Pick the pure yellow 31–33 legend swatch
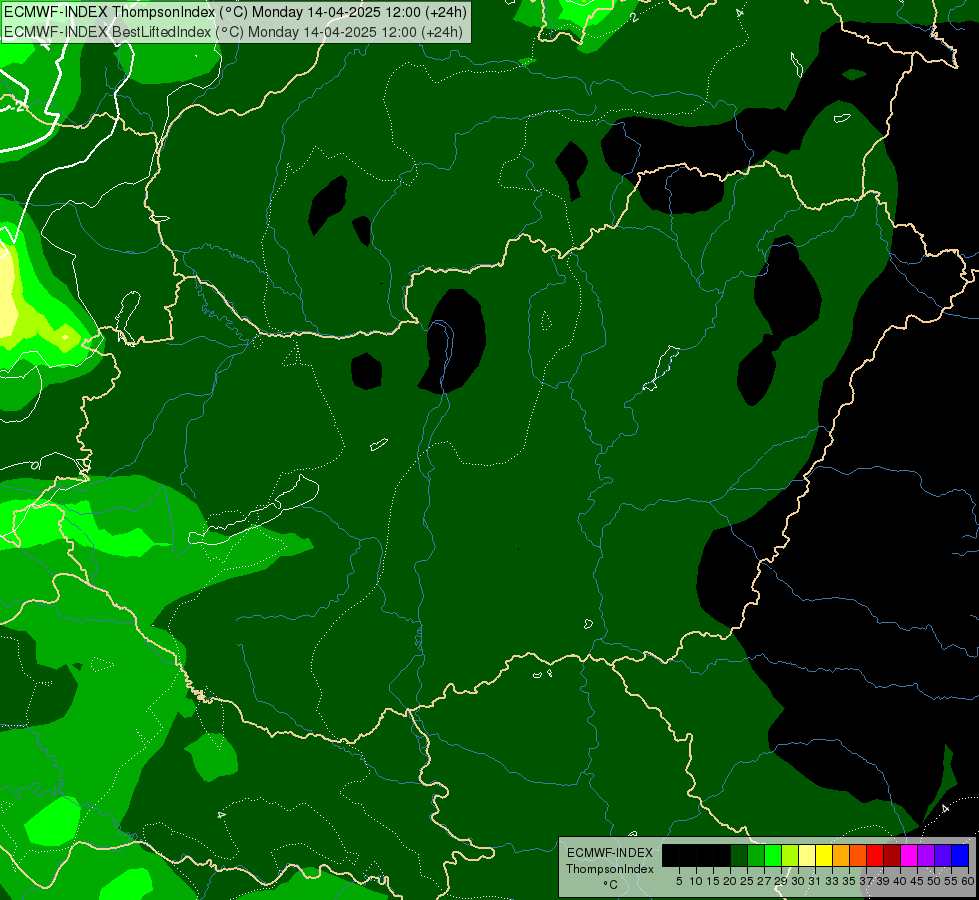Screen dimensions: 979x900 824,855
